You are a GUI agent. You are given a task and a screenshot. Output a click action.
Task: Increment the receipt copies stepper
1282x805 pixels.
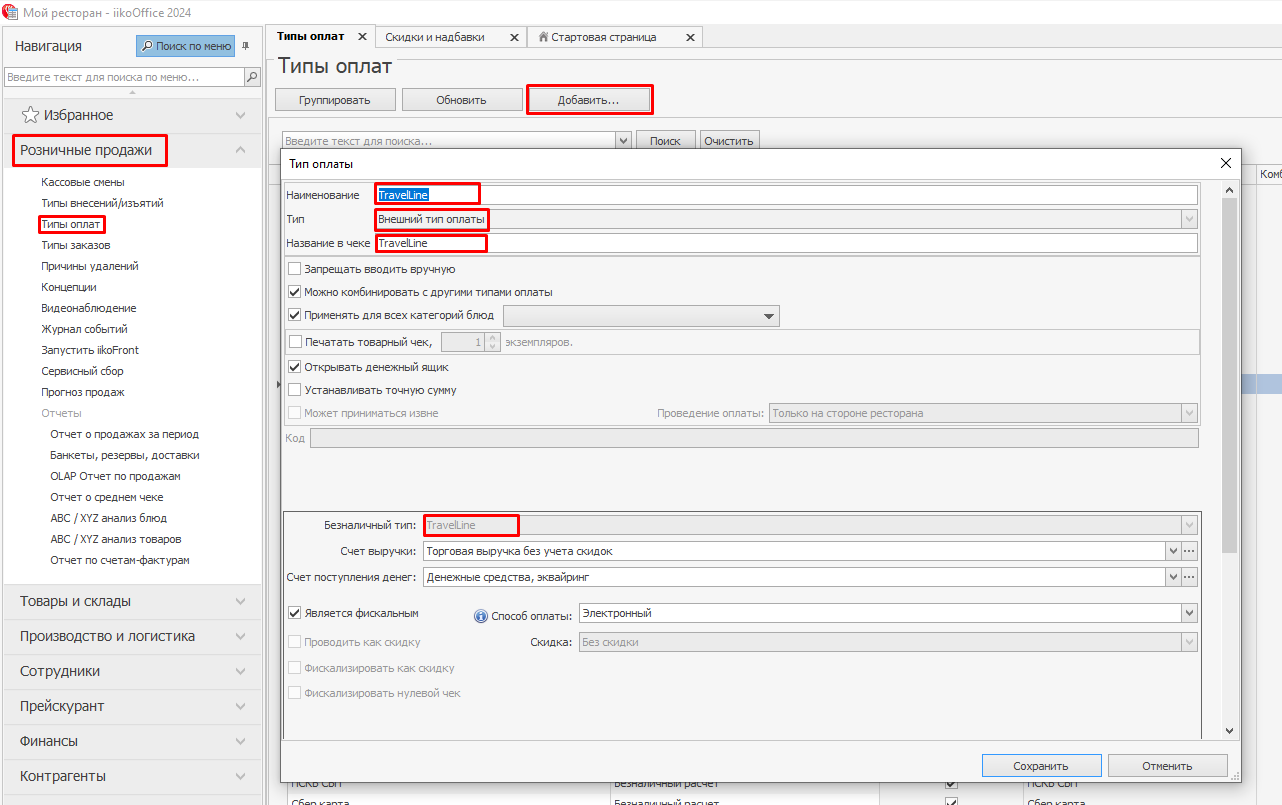point(493,338)
